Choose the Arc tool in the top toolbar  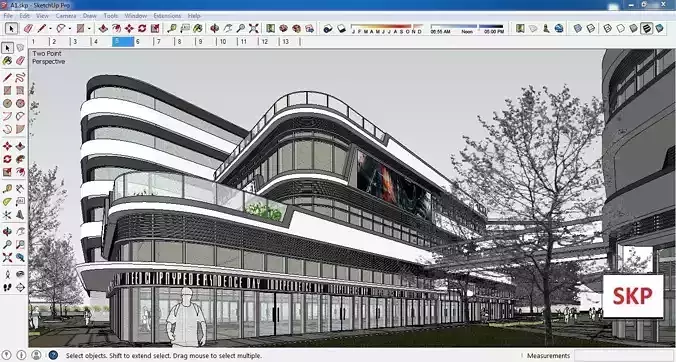coord(61,28)
